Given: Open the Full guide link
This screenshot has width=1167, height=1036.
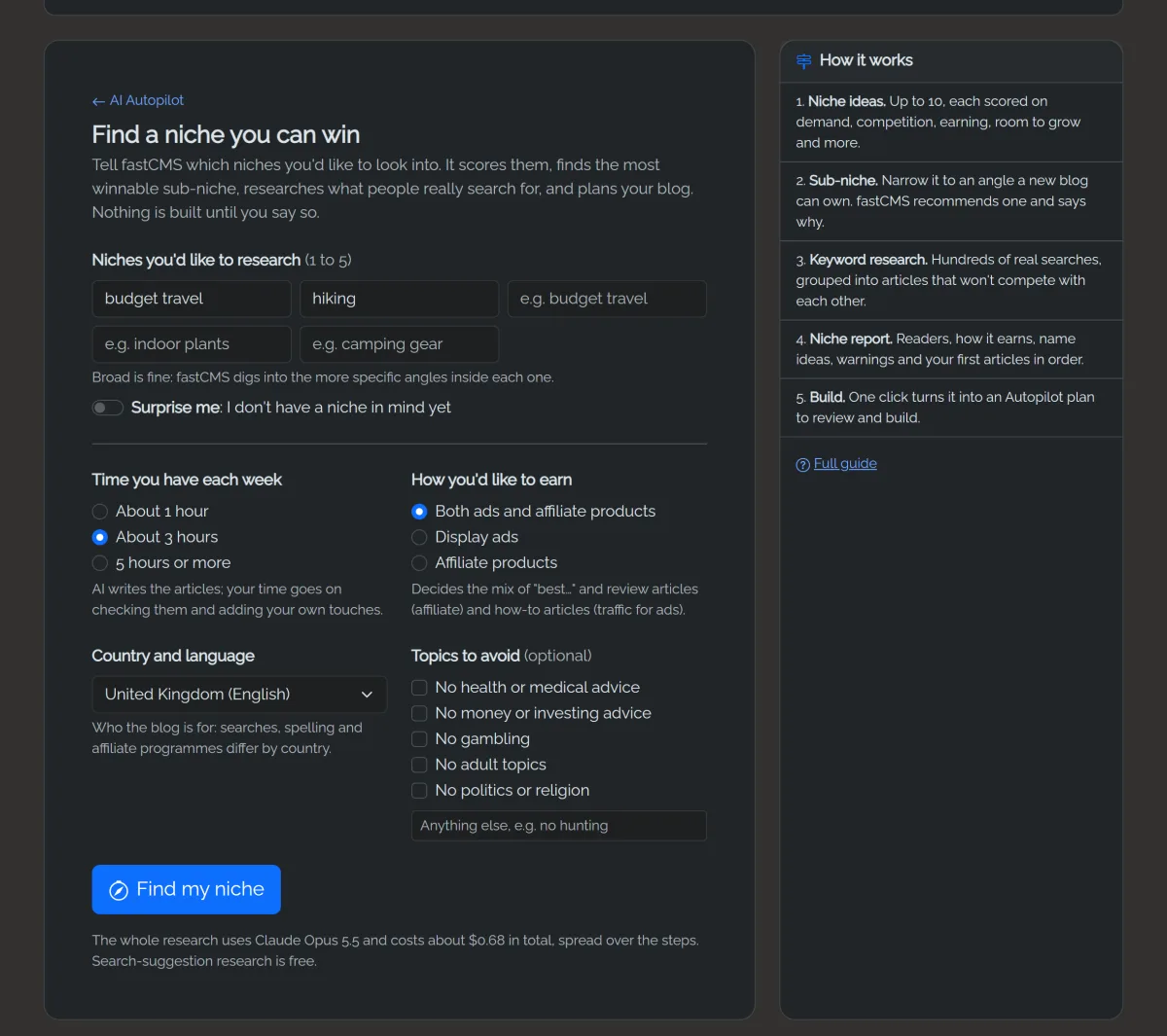Looking at the screenshot, I should (845, 464).
